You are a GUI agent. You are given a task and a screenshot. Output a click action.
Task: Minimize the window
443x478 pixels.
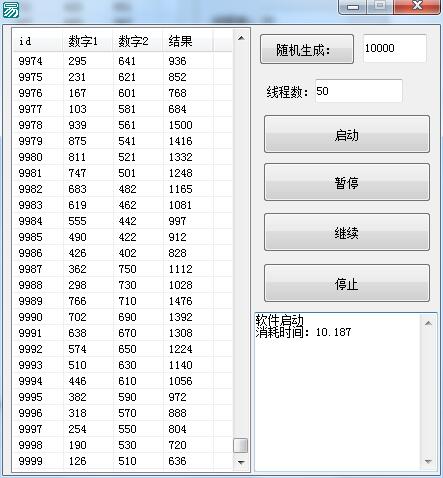pyautogui.click(x=353, y=7)
